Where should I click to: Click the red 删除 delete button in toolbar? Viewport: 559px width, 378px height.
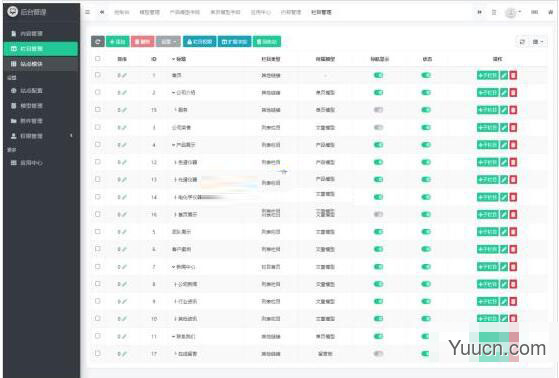(x=142, y=42)
